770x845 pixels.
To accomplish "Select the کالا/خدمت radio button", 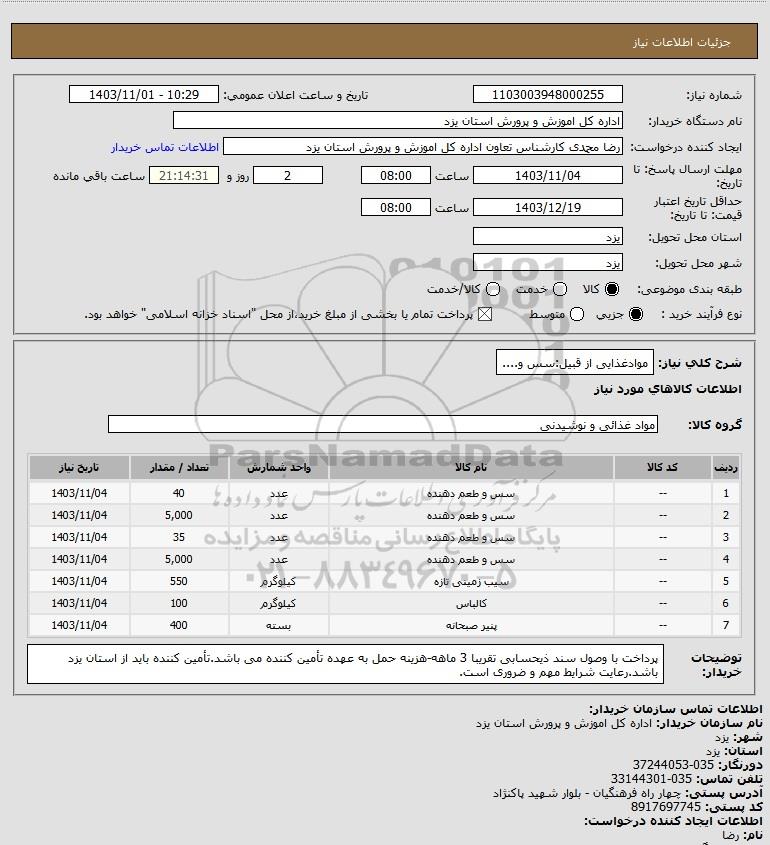I will [x=492, y=289].
